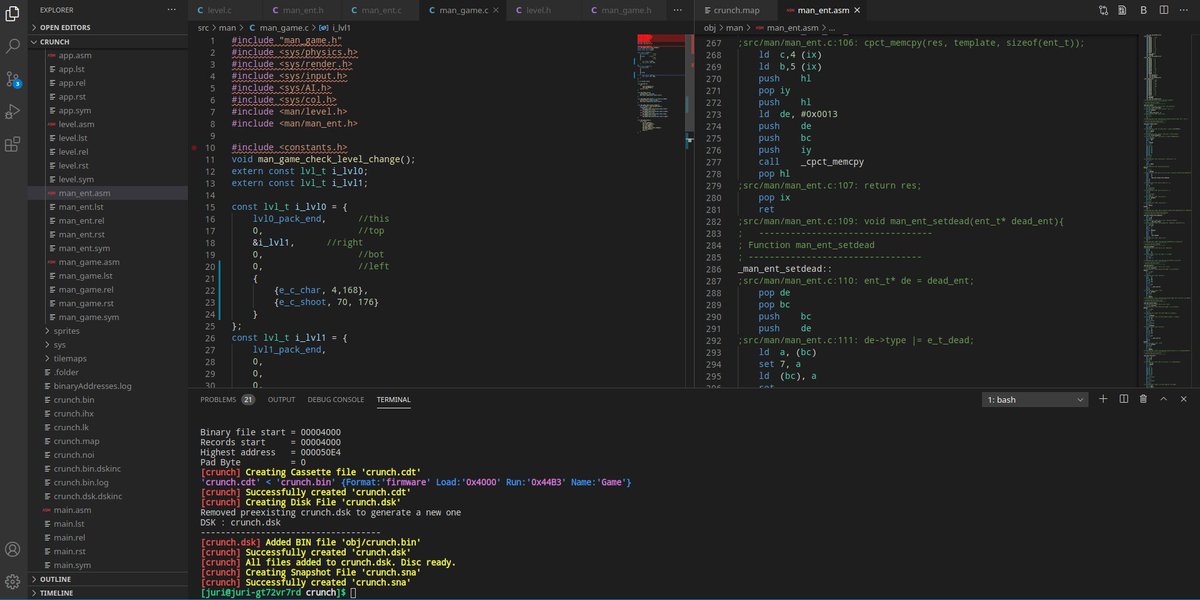The height and width of the screenshot is (600, 1200).
Task: Switch to the level.h tab
Action: click(x=537, y=10)
